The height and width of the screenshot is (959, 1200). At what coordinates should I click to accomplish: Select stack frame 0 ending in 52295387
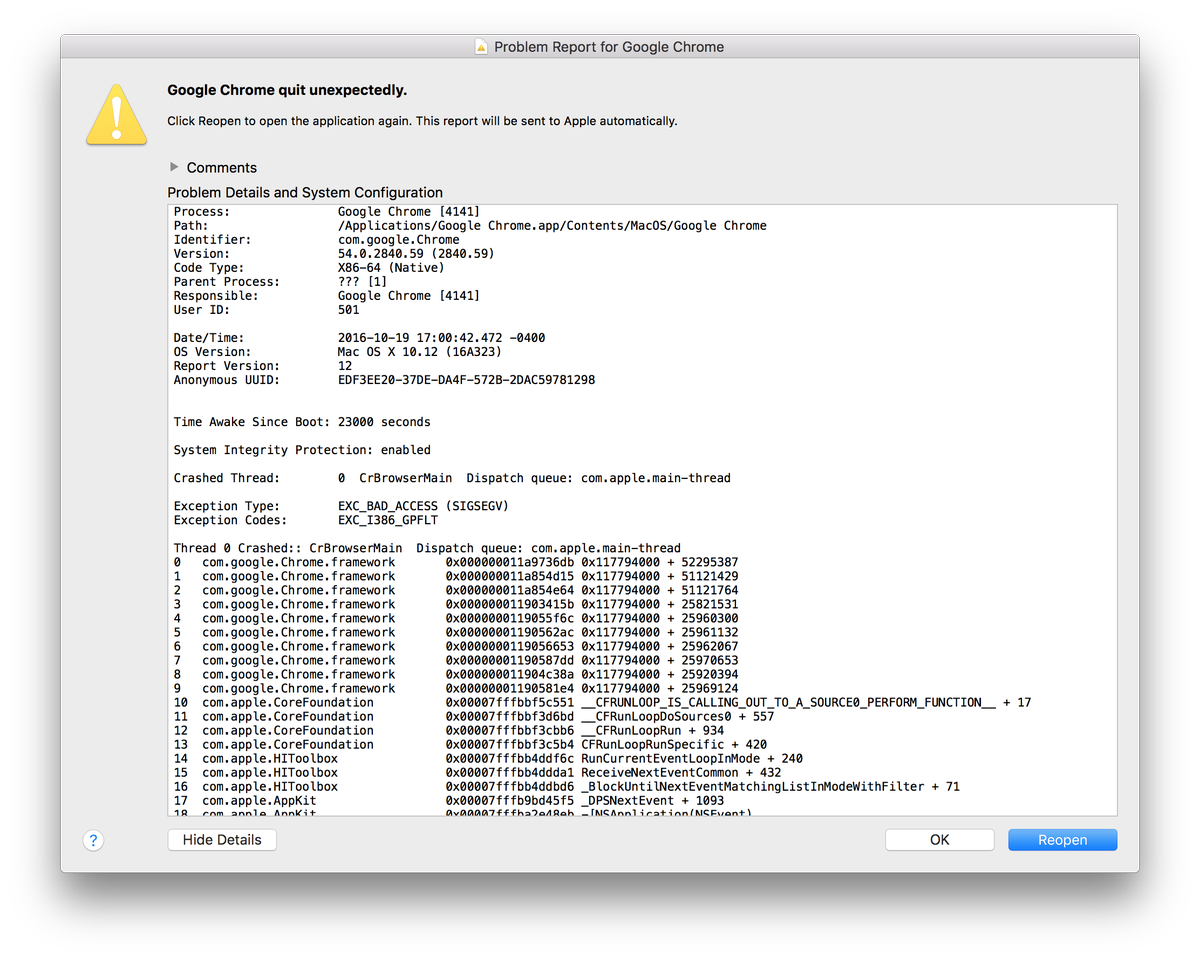tap(456, 562)
